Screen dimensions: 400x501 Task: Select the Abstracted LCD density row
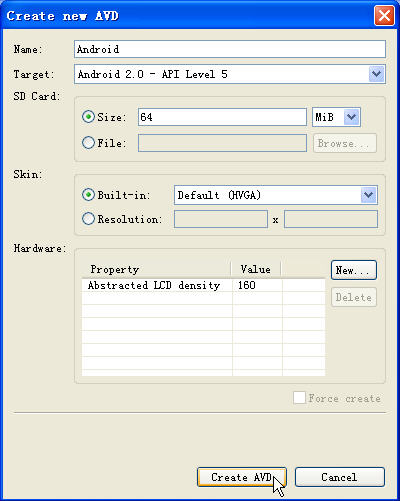[203, 285]
